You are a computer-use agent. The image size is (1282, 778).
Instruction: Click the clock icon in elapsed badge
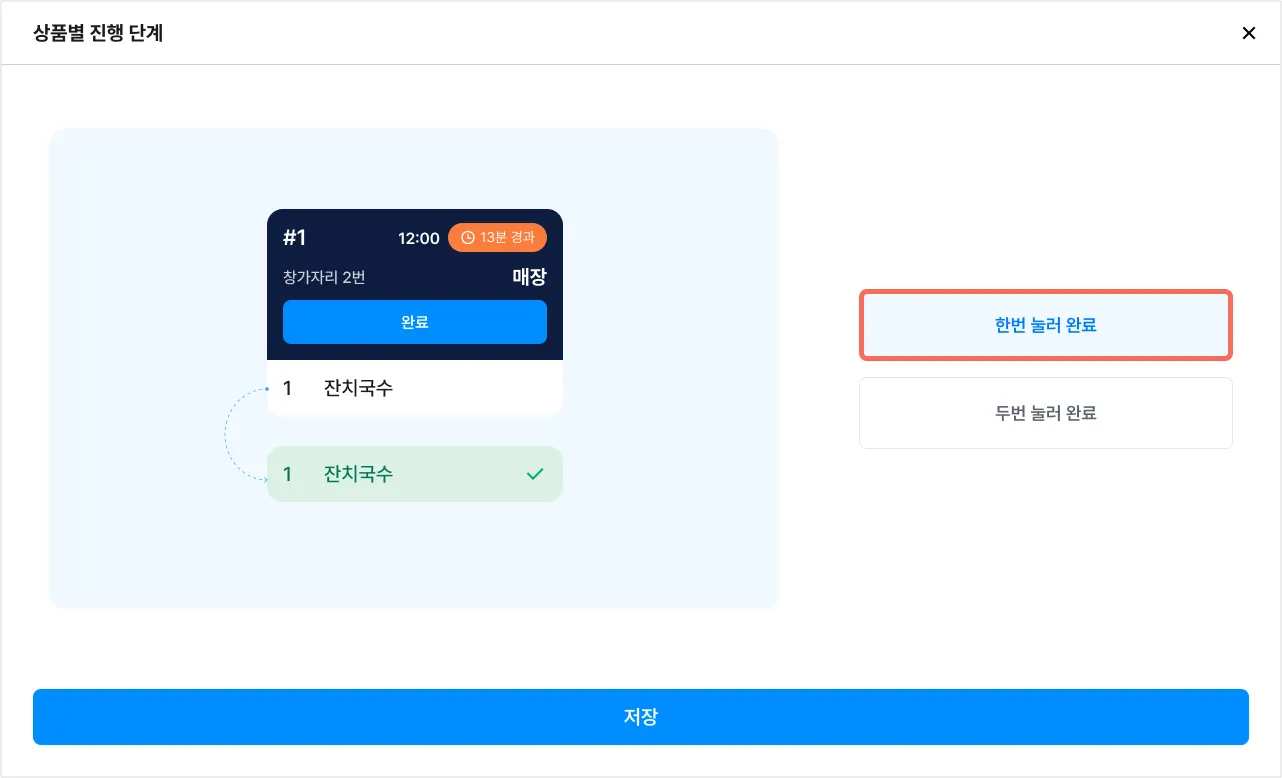[467, 238]
